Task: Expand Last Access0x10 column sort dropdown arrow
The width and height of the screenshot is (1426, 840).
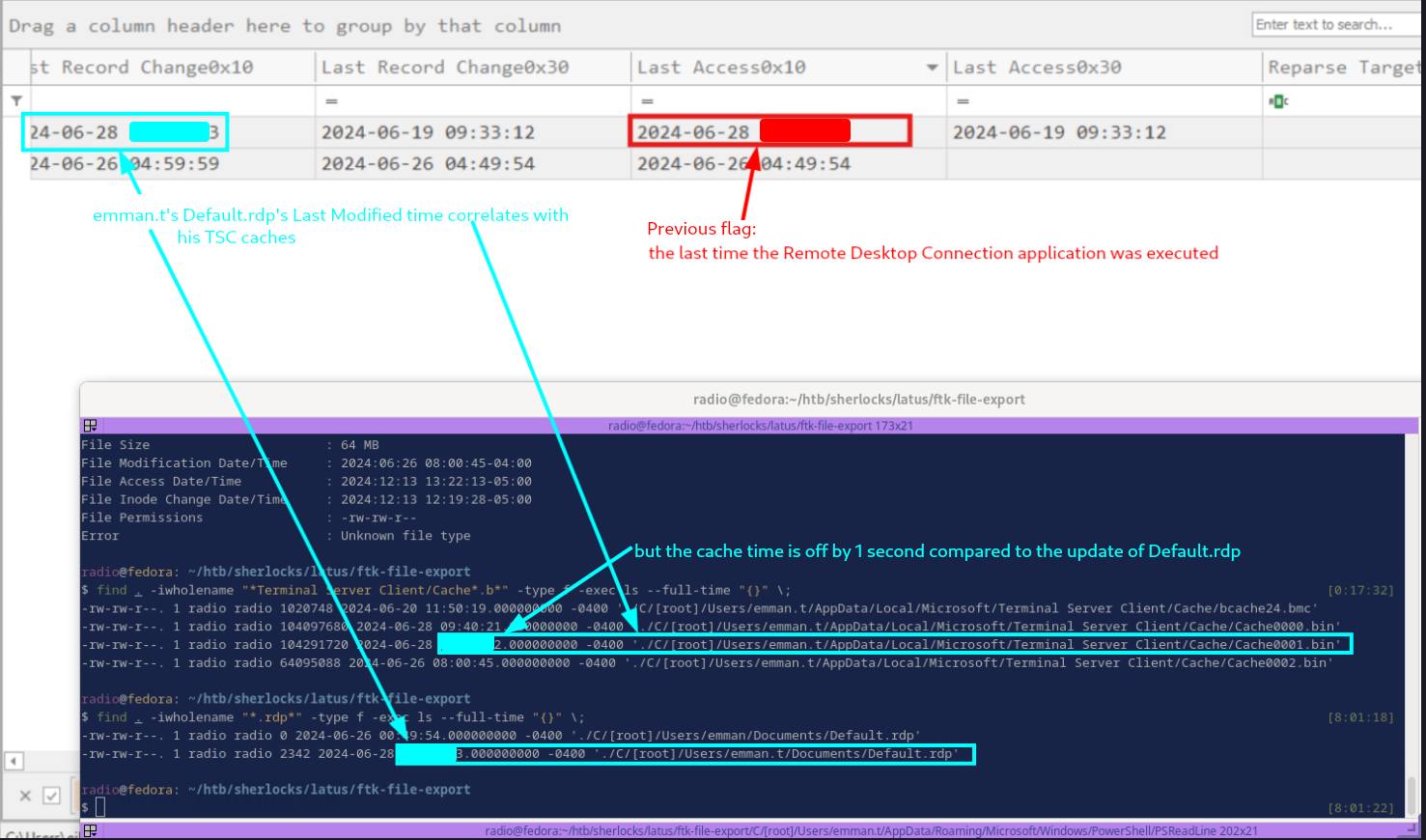Action: point(932,68)
